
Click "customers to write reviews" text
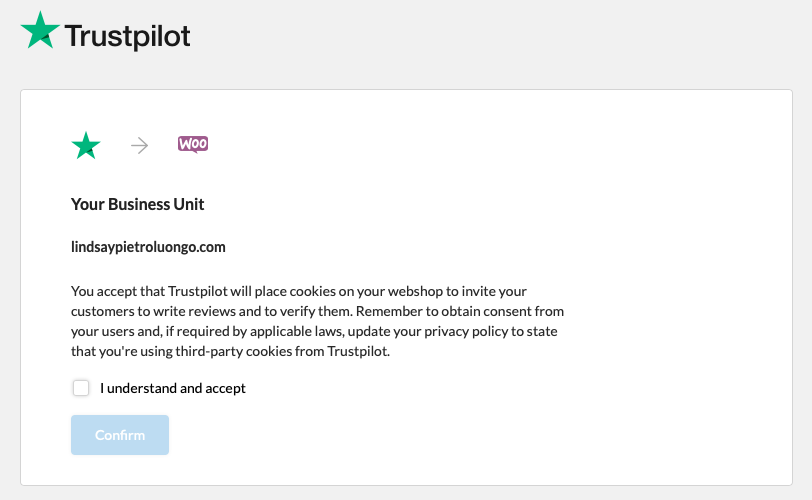(154, 312)
